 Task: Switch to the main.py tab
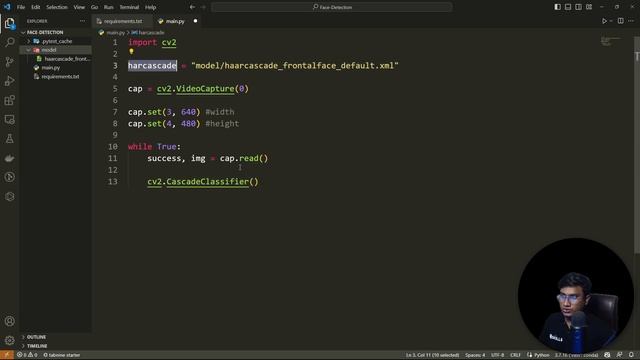pyautogui.click(x=175, y=21)
